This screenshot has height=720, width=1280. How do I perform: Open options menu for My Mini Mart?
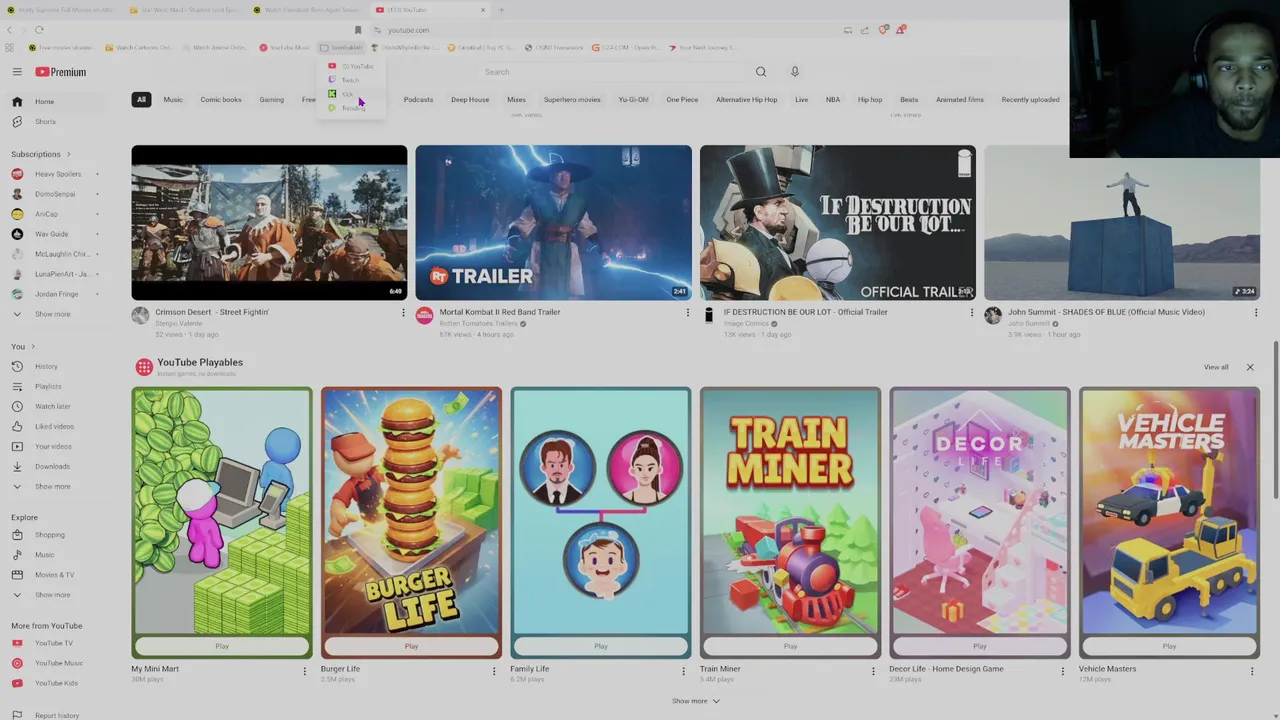click(x=304, y=671)
